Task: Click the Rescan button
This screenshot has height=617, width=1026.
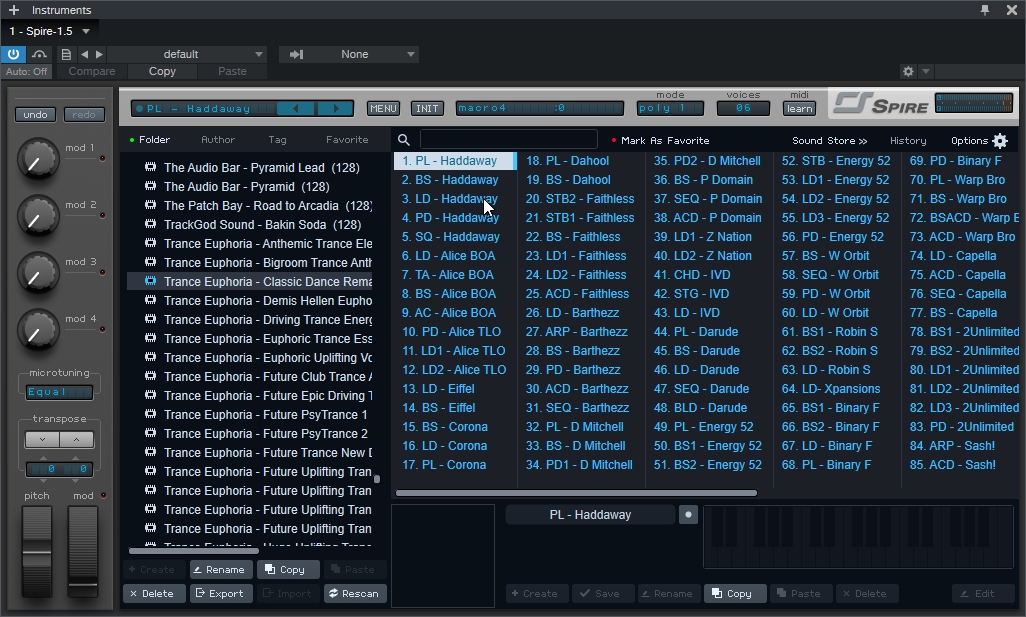Action: pyautogui.click(x=354, y=593)
